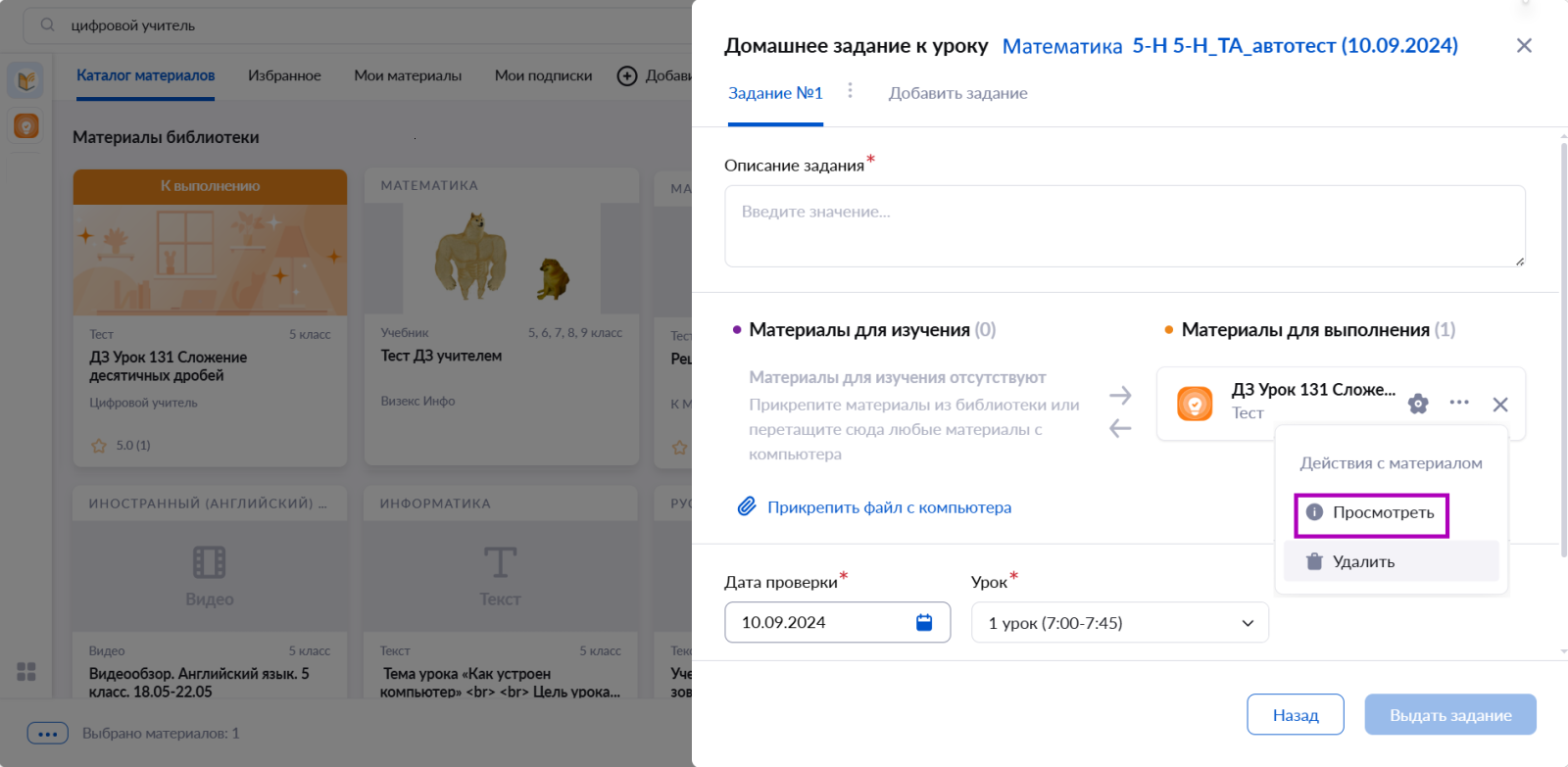
Task: Open the apps grid icon in sidebar
Action: click(26, 671)
